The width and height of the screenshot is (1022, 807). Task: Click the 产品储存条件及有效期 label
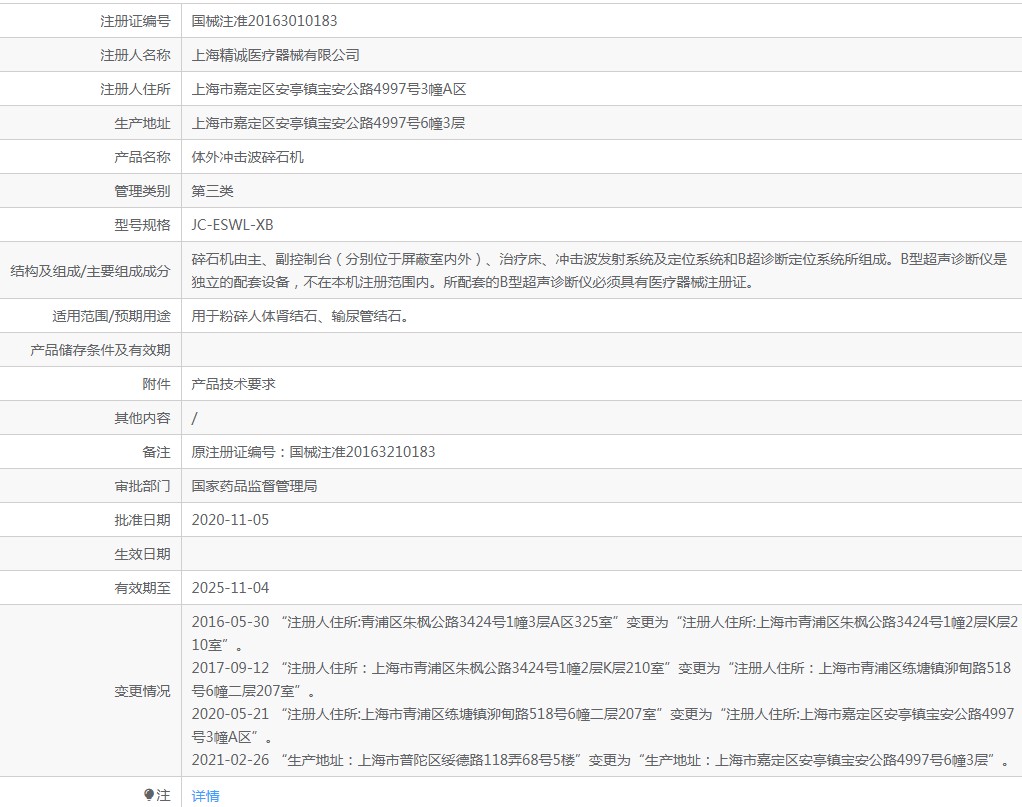100,350
